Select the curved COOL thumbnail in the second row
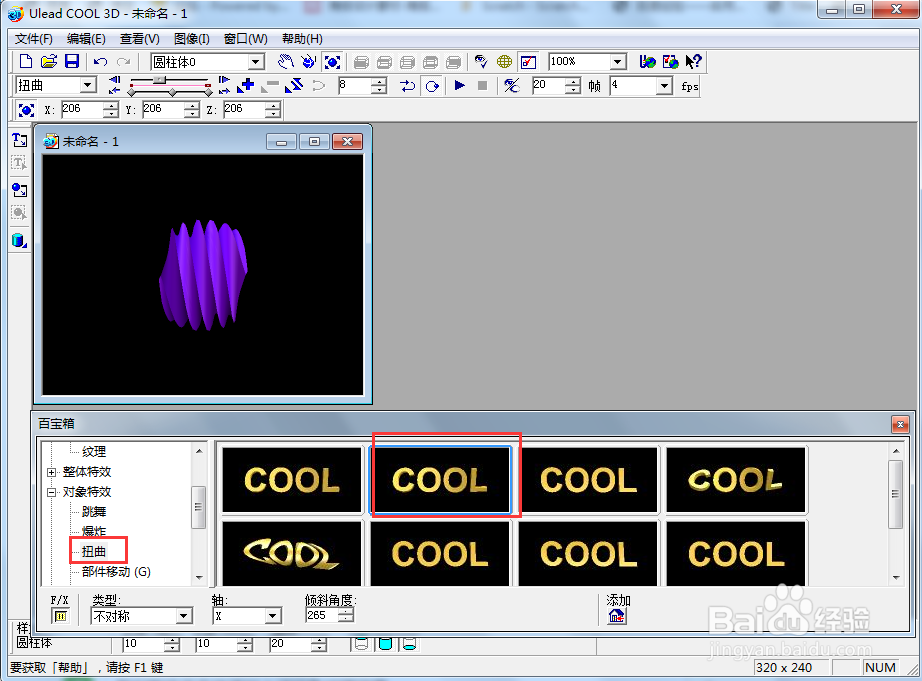 point(292,553)
